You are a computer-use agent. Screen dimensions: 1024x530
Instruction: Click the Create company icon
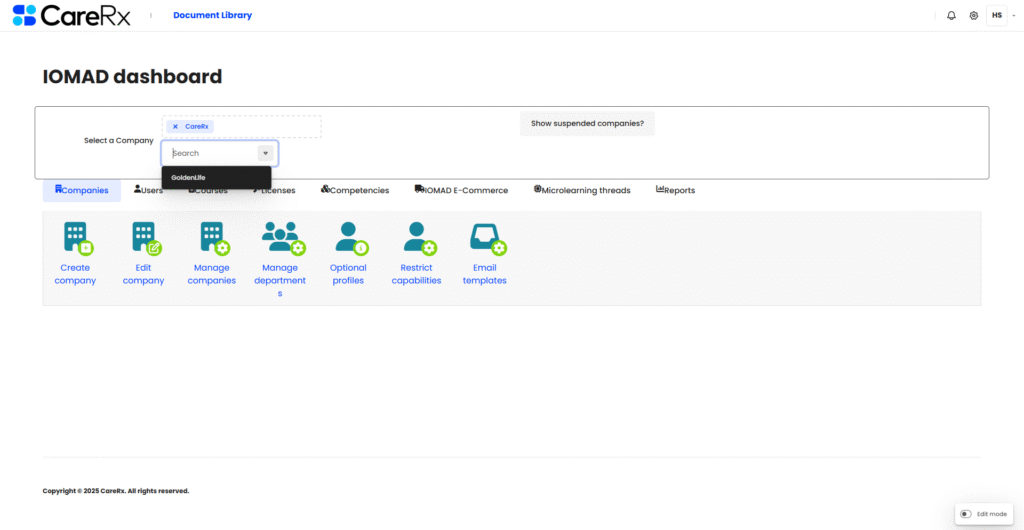tap(78, 238)
